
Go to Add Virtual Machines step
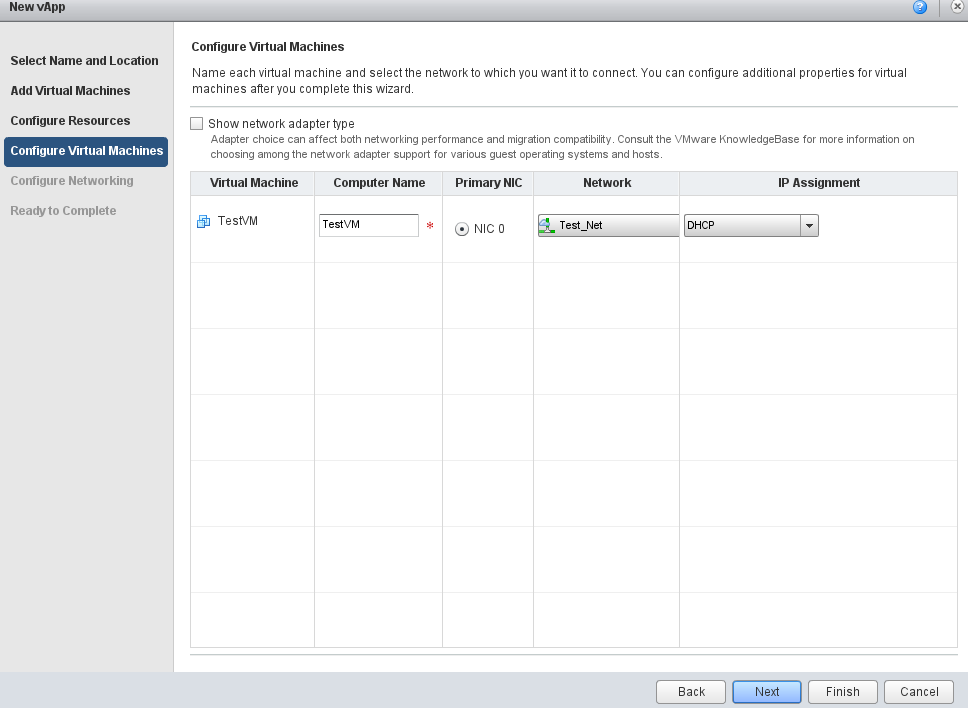70,91
